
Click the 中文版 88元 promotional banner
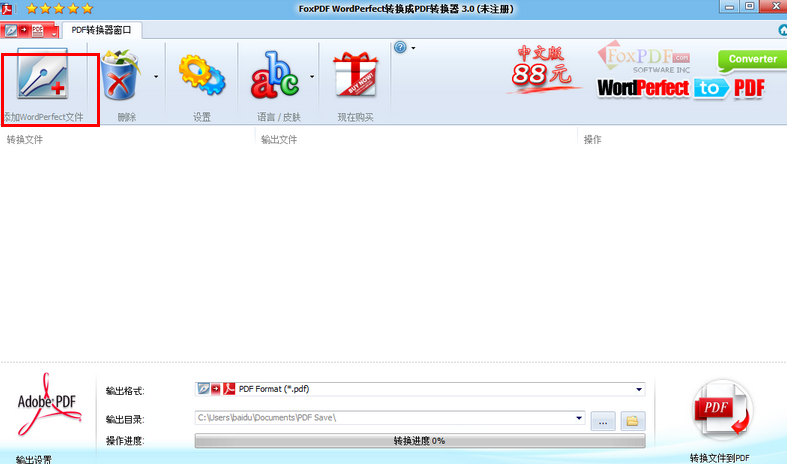point(543,69)
